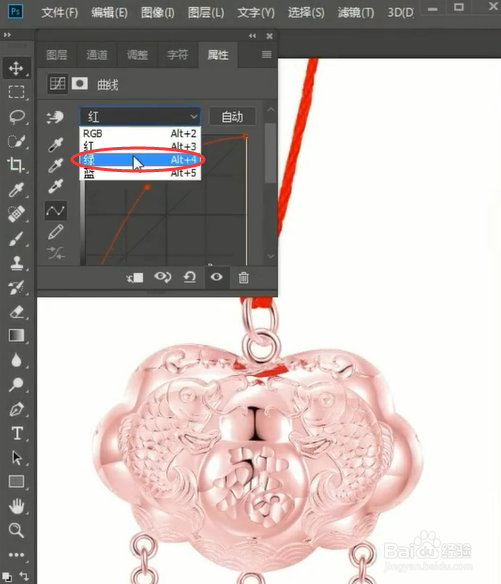Open the 滤镜(T) menu
Image resolution: width=501 pixels, height=584 pixels.
click(356, 13)
